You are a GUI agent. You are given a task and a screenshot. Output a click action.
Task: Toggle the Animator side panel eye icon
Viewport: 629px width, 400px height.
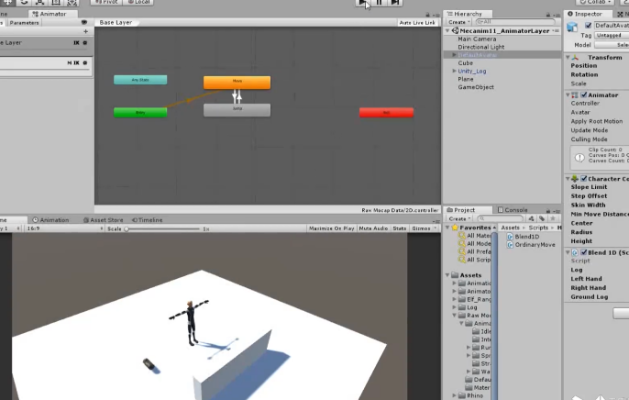(84, 22)
